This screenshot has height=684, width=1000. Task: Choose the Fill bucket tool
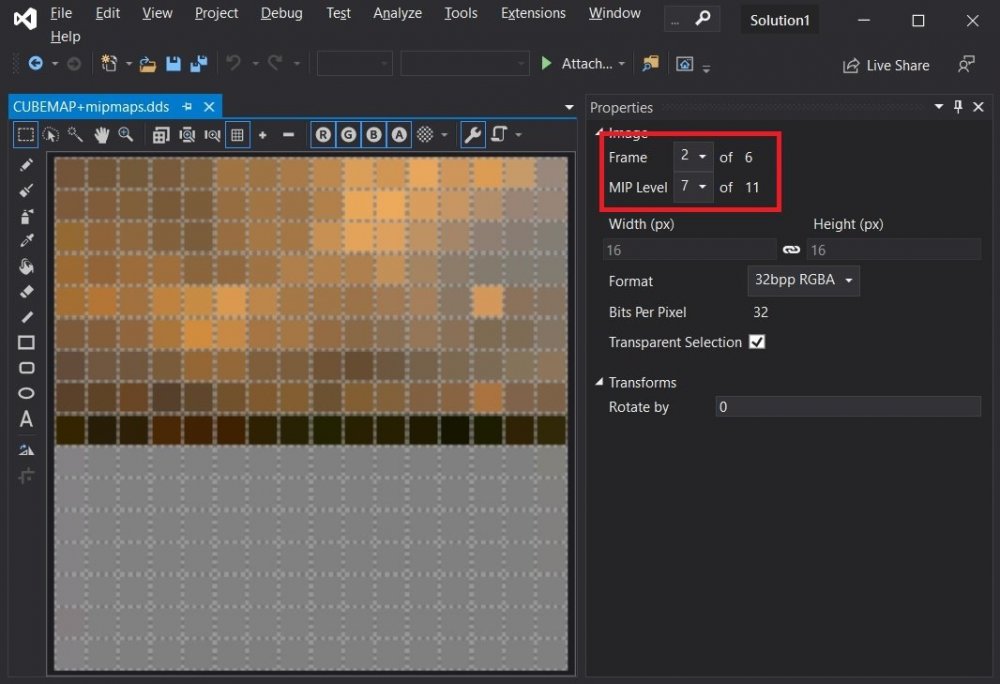(27, 266)
